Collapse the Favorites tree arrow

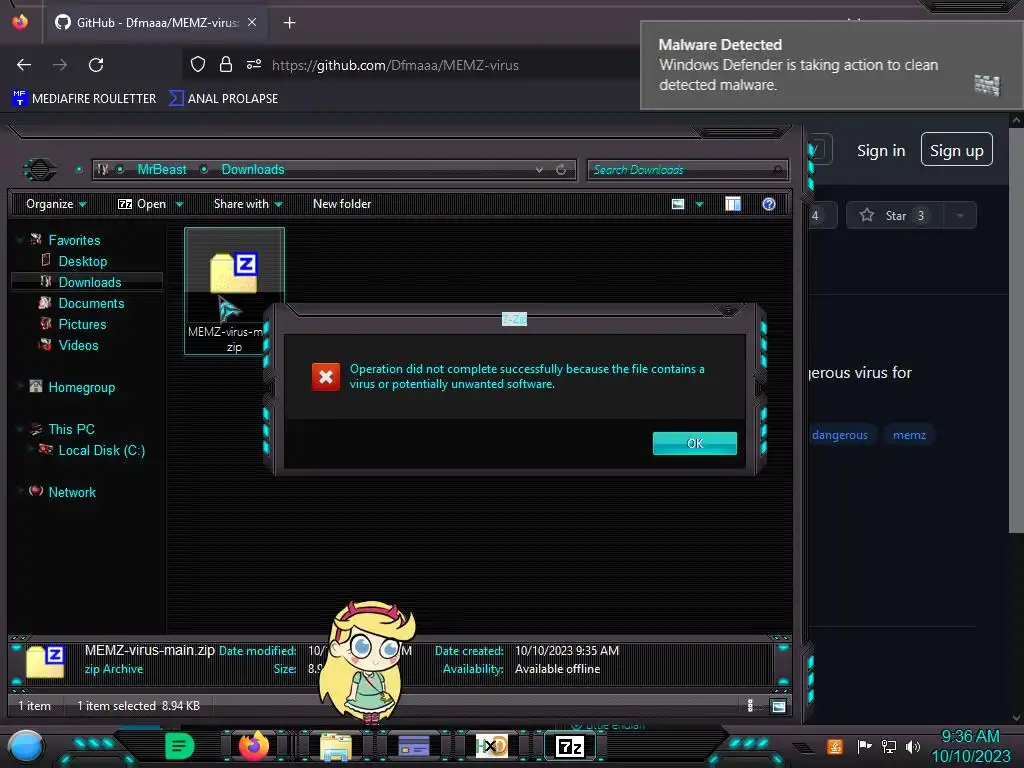pos(20,240)
